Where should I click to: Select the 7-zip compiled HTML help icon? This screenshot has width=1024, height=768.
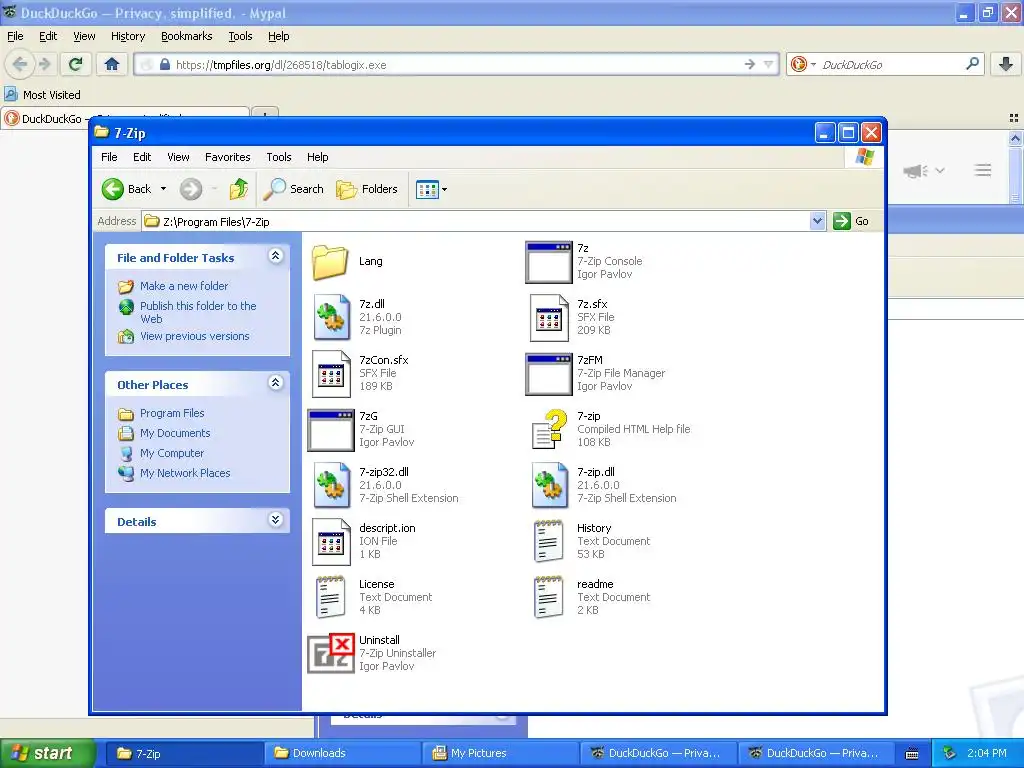549,430
